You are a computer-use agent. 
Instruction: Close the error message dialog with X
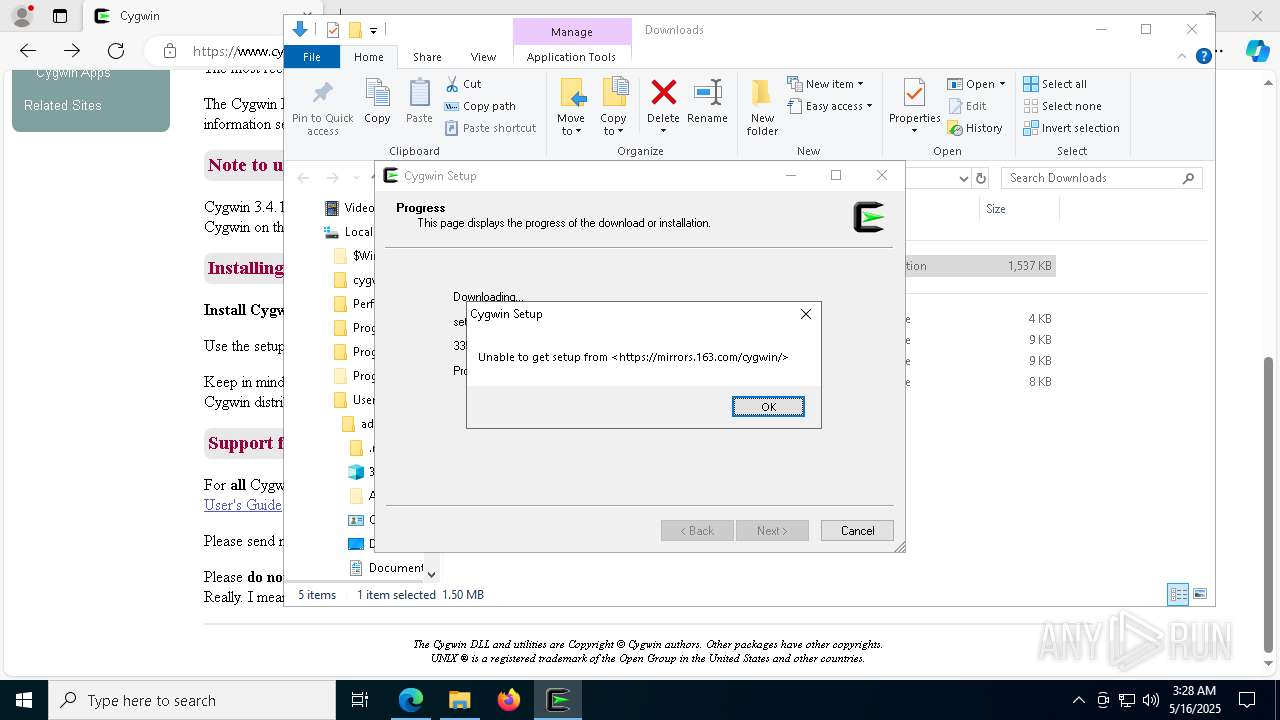pyautogui.click(x=805, y=314)
